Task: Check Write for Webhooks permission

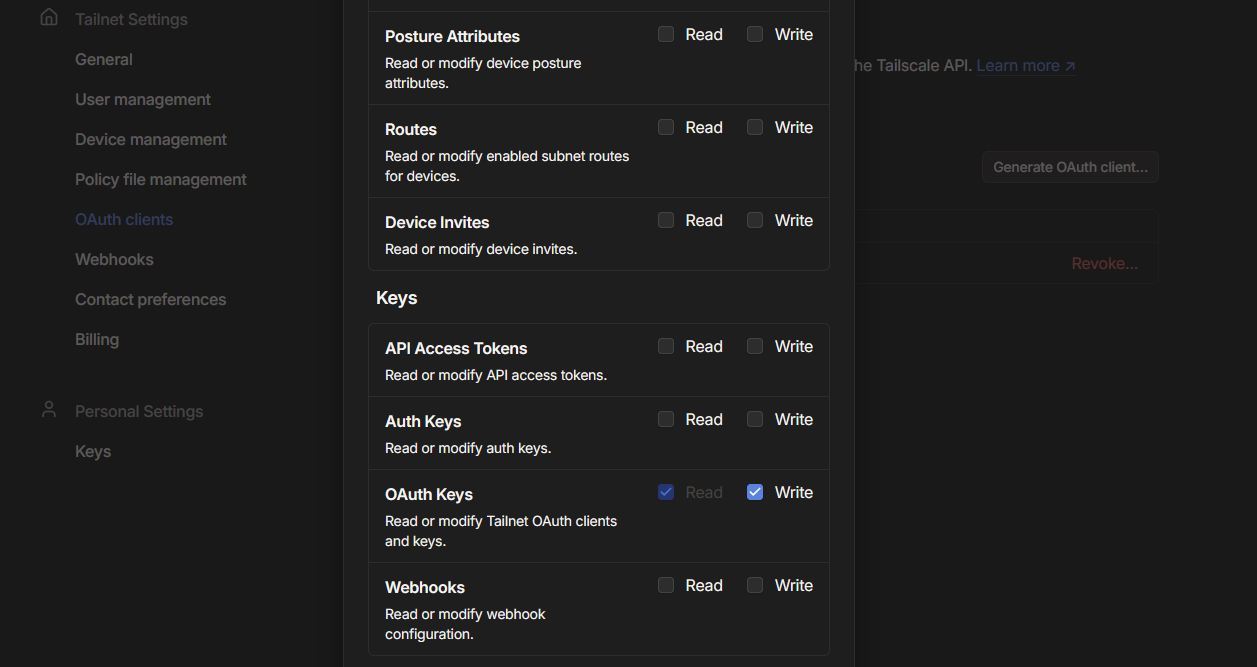Action: click(x=755, y=585)
